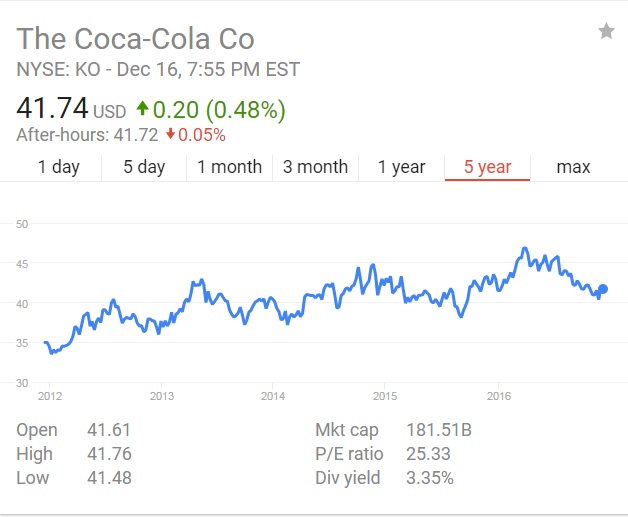628x517 pixels.
Task: Click the blue endpoint dot on the chart
Action: pos(602,289)
